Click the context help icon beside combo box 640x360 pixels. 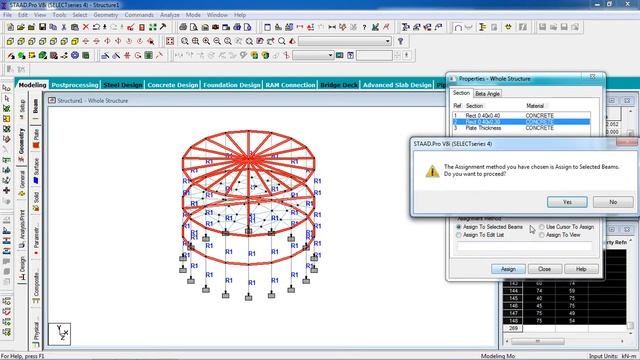(400, 41)
